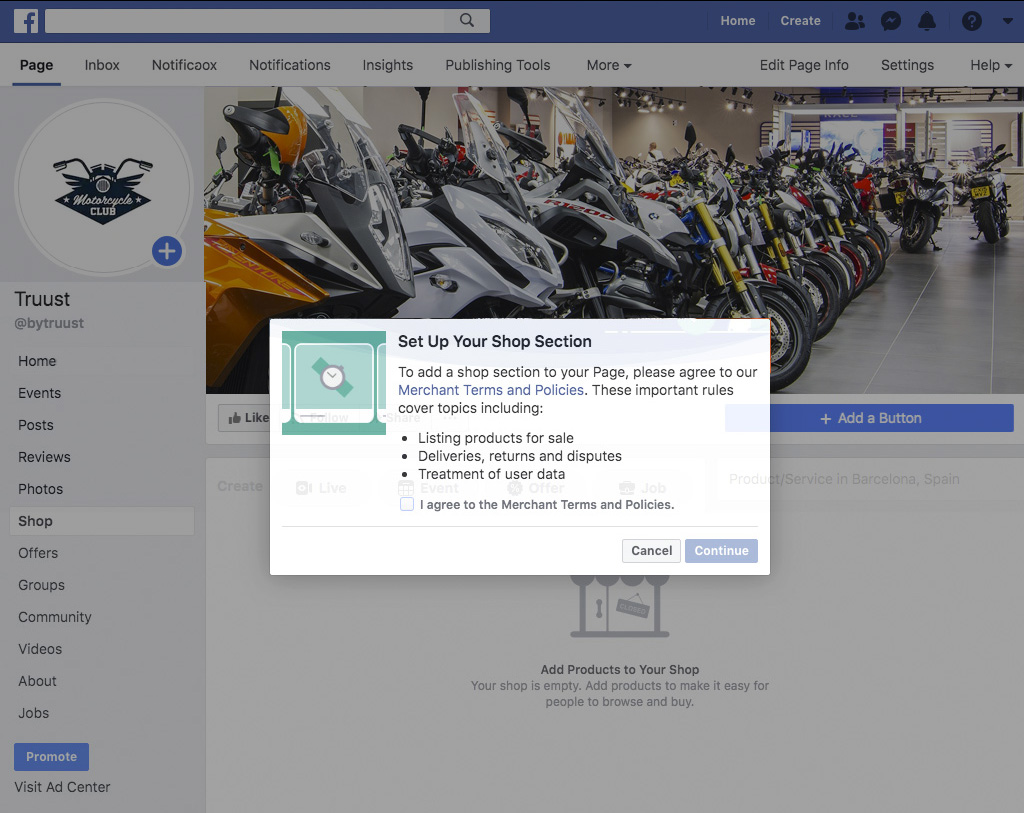Click the Facebook logo icon
This screenshot has width=1024, height=813.
coord(26,21)
